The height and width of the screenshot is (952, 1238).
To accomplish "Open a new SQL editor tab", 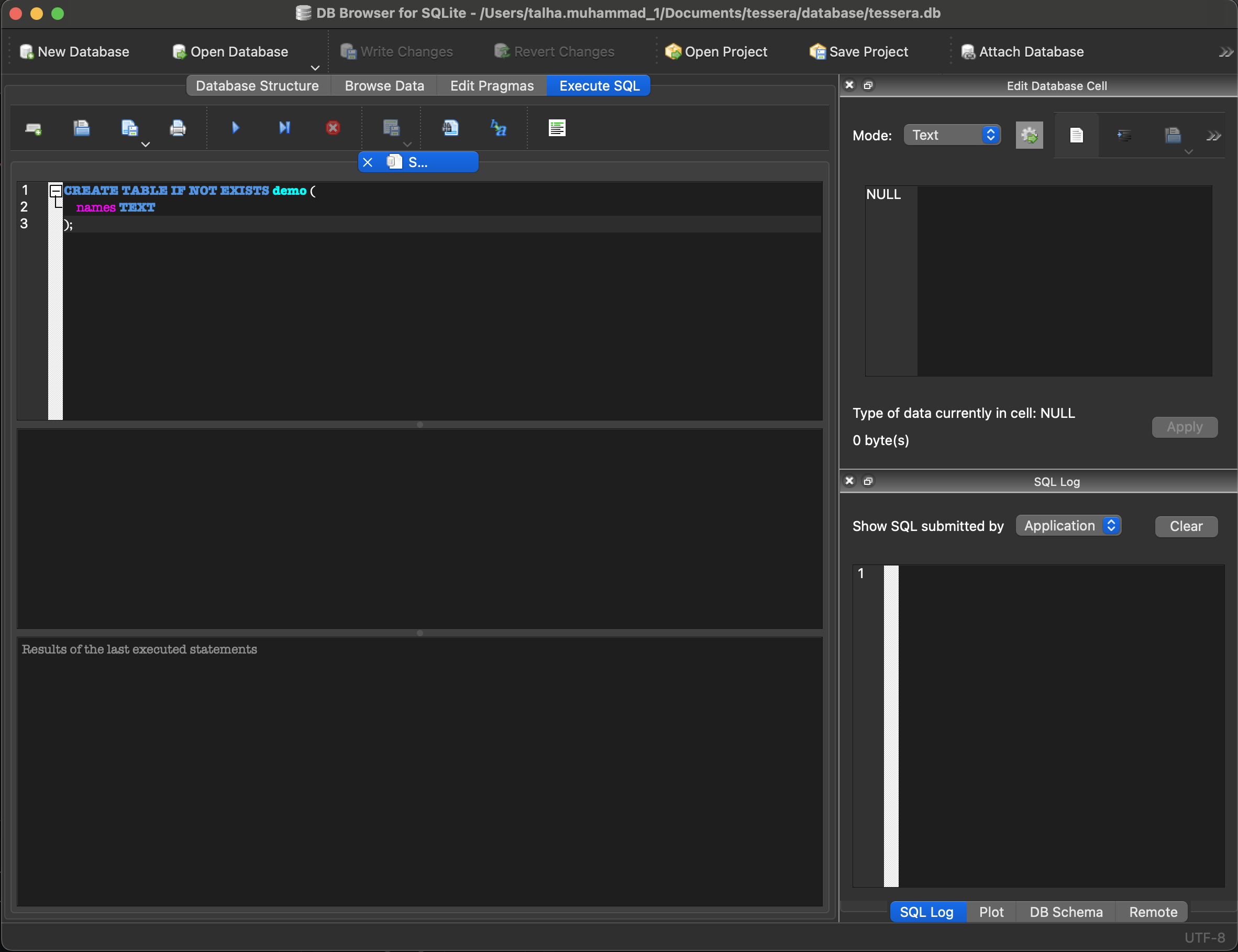I will click(x=34, y=129).
